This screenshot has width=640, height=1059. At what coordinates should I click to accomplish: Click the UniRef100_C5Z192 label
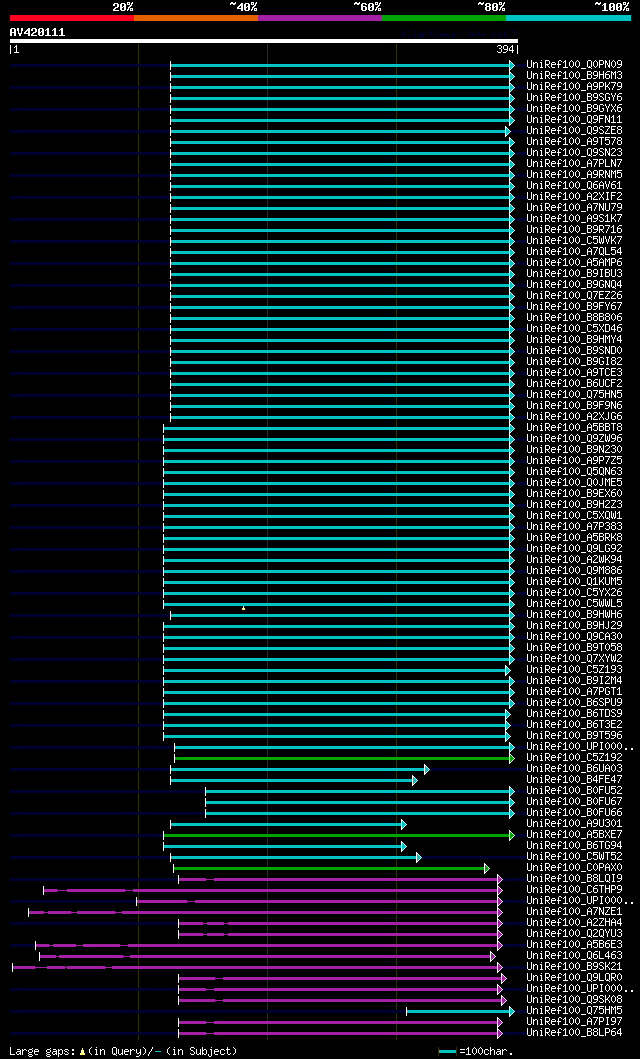point(575,758)
